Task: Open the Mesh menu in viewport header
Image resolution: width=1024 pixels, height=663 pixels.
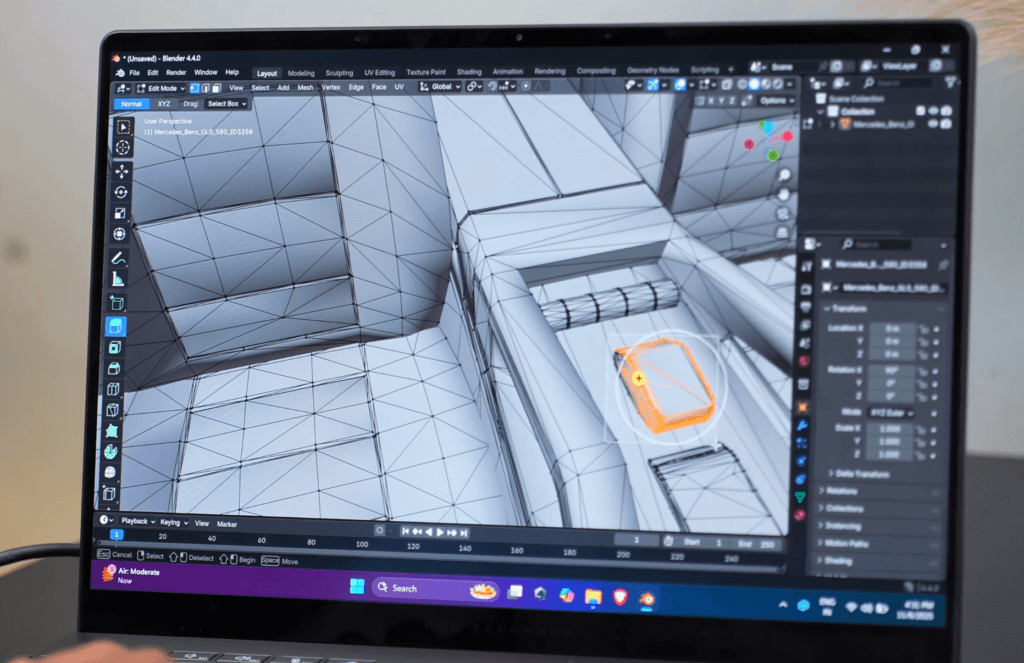Action: (305, 88)
